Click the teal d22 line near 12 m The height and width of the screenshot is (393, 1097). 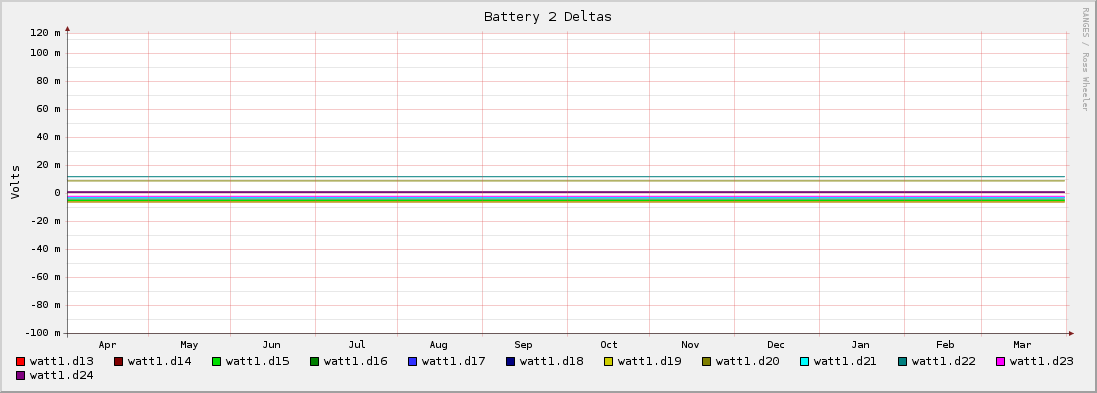[567, 176]
